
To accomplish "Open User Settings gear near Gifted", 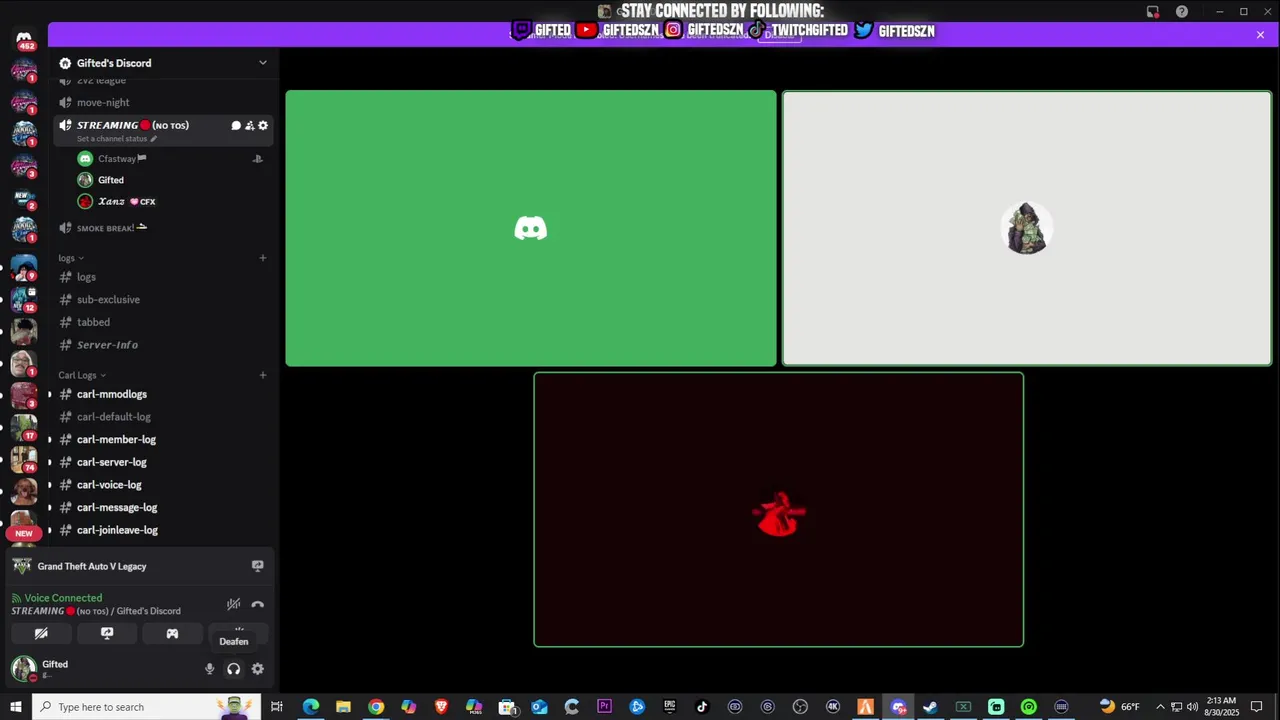I will (257, 669).
